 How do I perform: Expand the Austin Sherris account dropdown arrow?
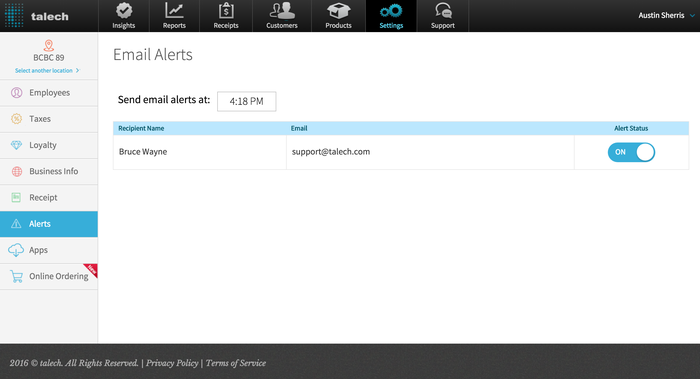tap(692, 16)
